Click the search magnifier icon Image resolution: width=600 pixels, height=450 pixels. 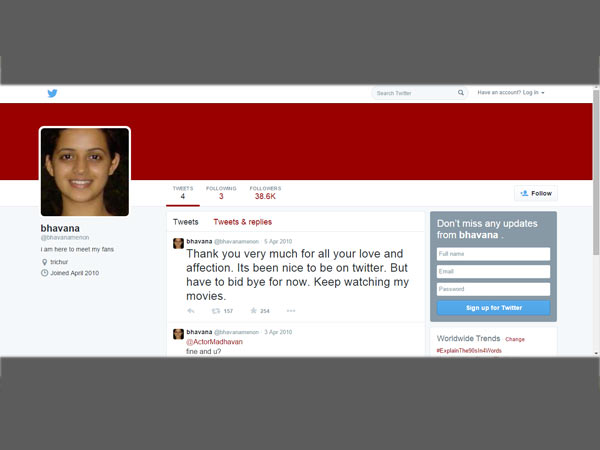461,93
